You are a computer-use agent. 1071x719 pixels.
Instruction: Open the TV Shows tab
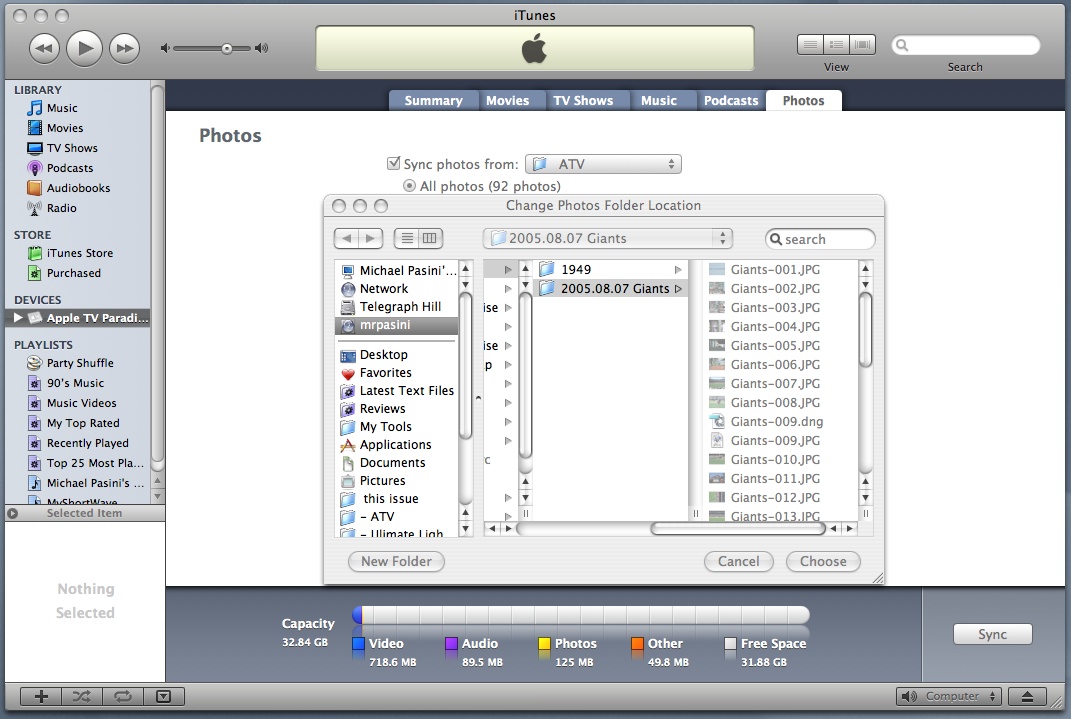(x=583, y=101)
